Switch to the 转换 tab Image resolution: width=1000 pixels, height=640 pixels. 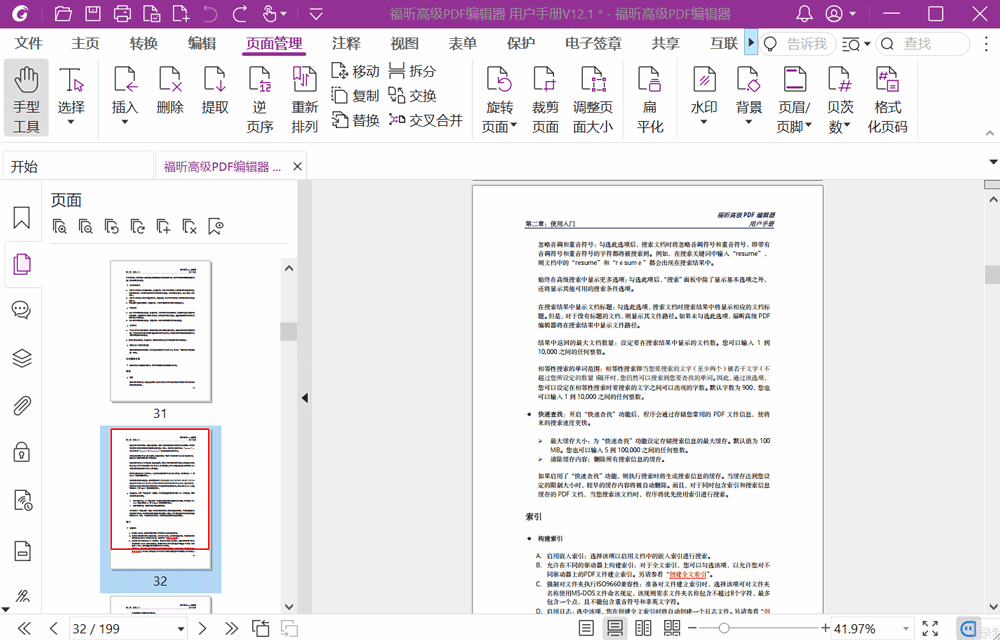143,43
